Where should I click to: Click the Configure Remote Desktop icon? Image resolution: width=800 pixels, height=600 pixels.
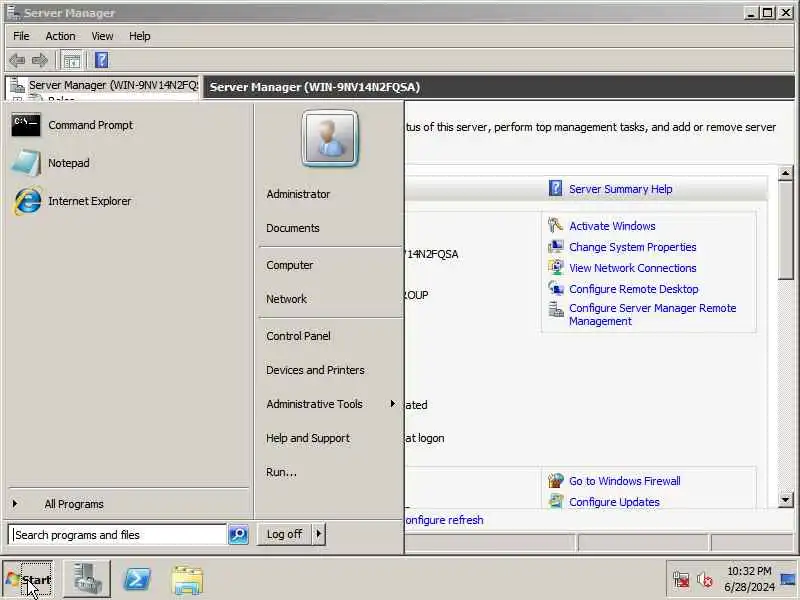pyautogui.click(x=555, y=288)
